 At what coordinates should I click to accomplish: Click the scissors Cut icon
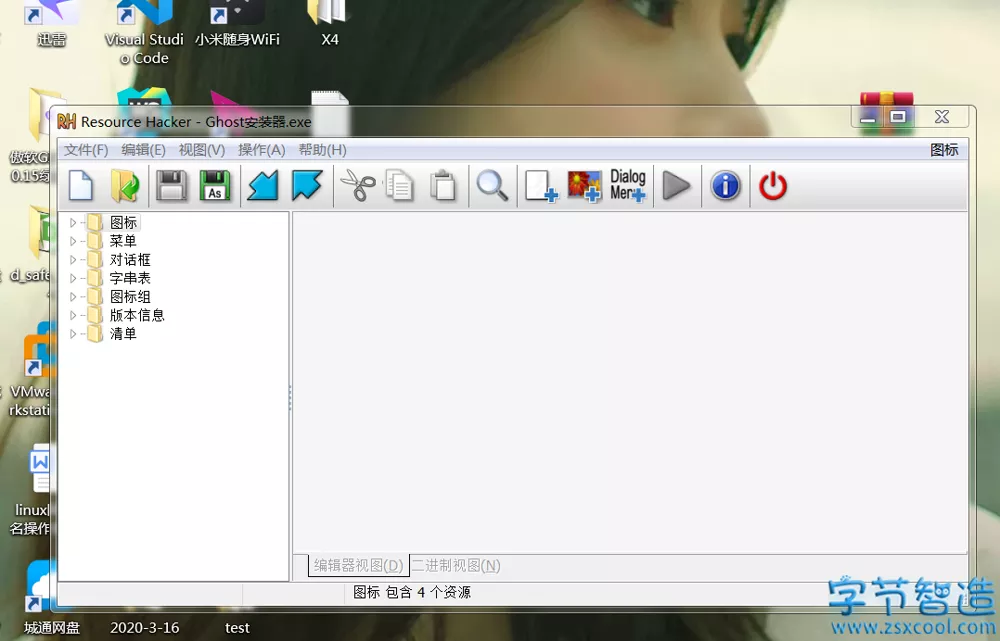click(357, 186)
